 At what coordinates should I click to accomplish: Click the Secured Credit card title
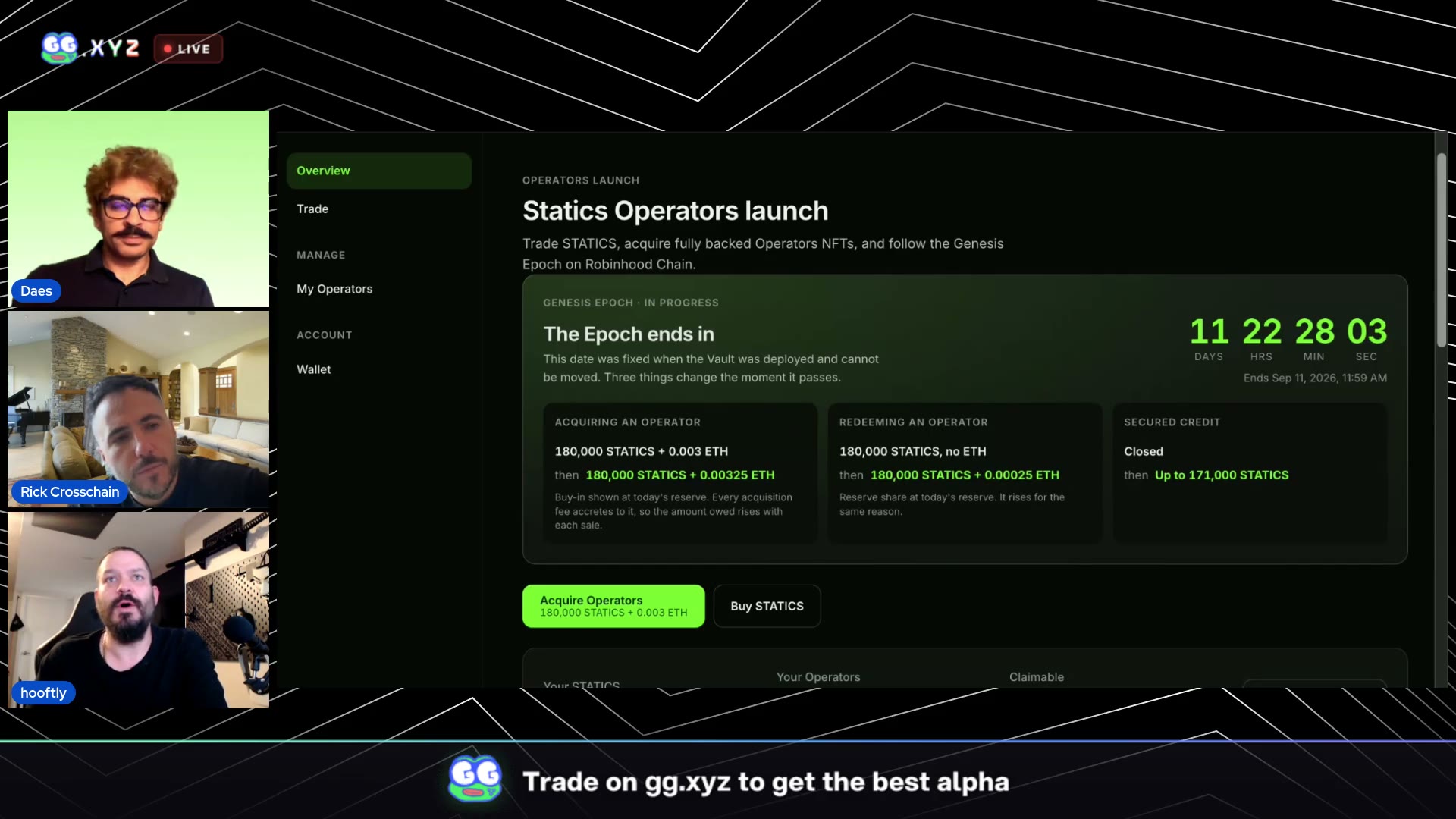(x=1172, y=422)
